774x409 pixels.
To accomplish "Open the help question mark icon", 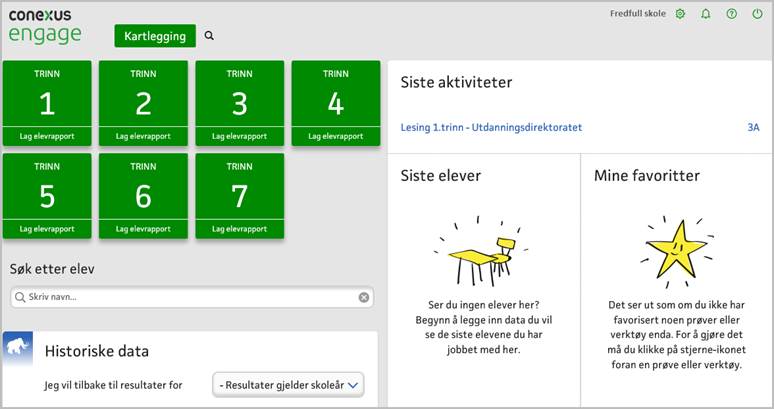I will pos(731,14).
